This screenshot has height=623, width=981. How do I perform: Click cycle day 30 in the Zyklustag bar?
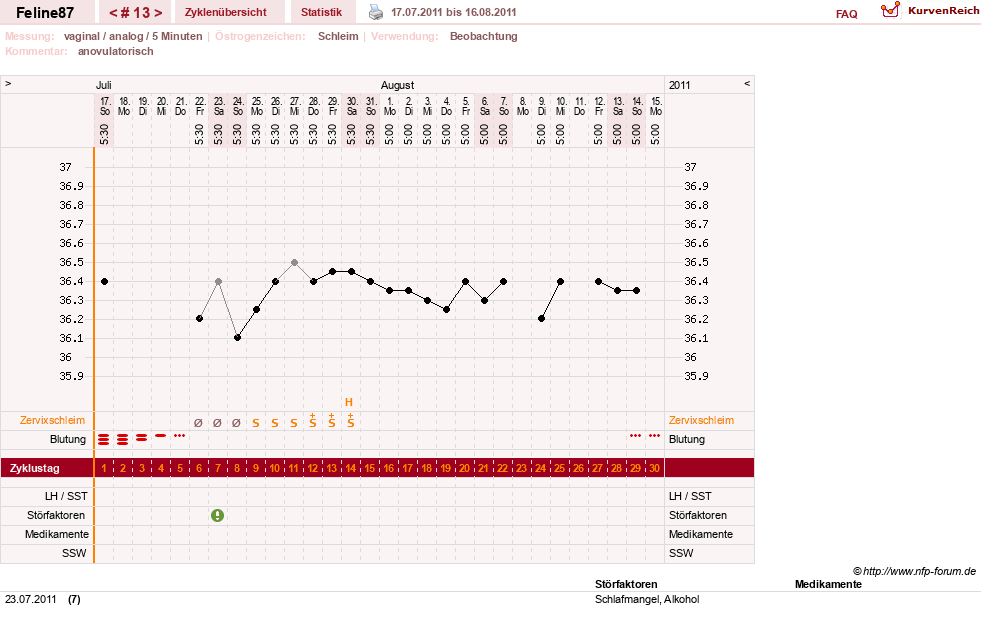[654, 468]
